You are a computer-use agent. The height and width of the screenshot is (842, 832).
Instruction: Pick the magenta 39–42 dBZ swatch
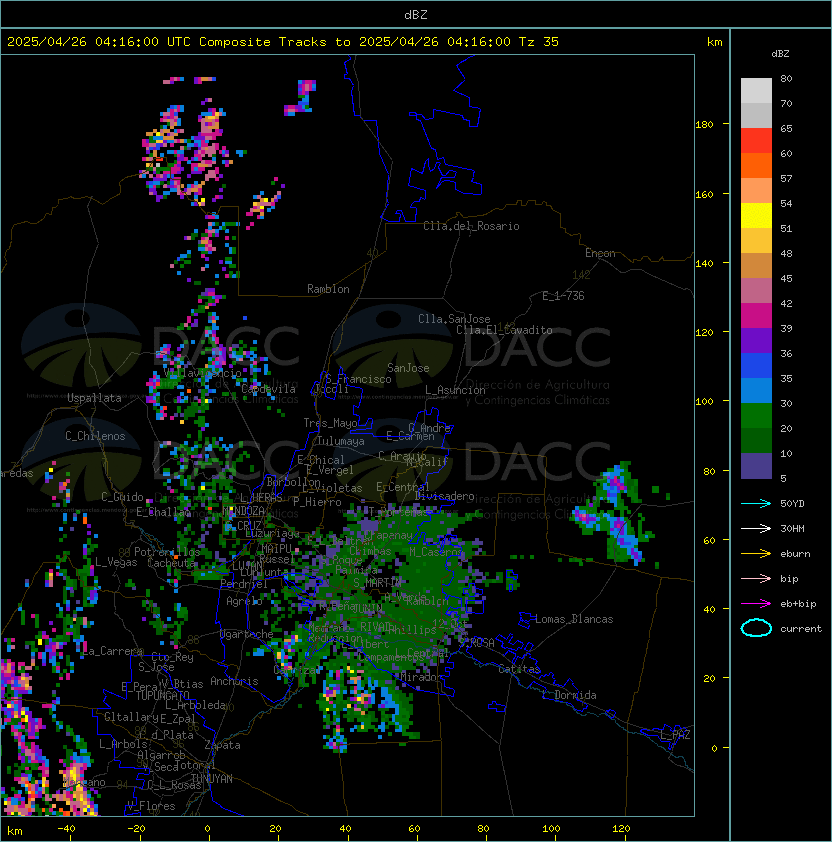coord(756,316)
